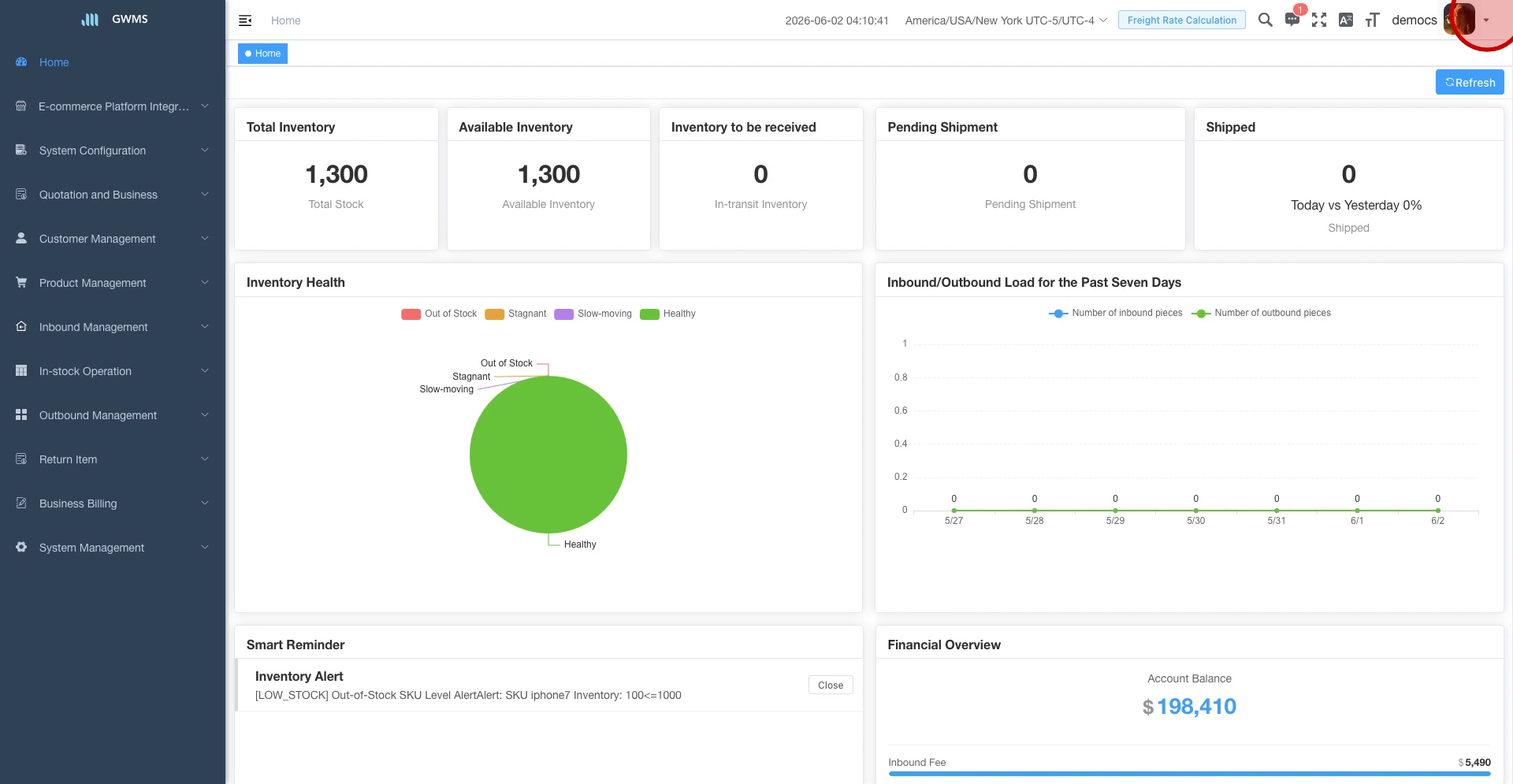Viewport: 1513px width, 784px height.
Task: Expand the System Configuration menu
Action: (x=113, y=150)
